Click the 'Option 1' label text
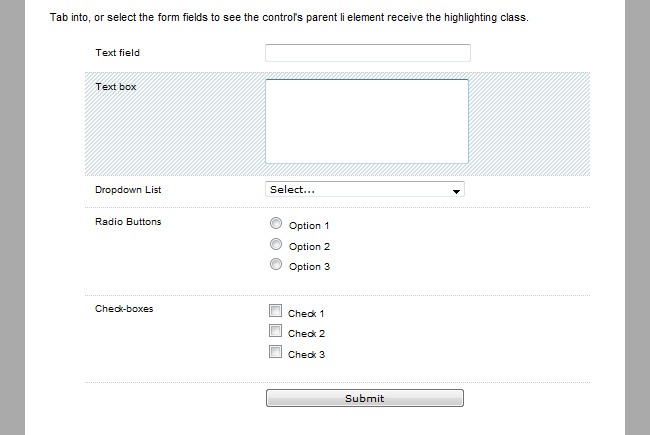The height and width of the screenshot is (435, 650). 309,226
